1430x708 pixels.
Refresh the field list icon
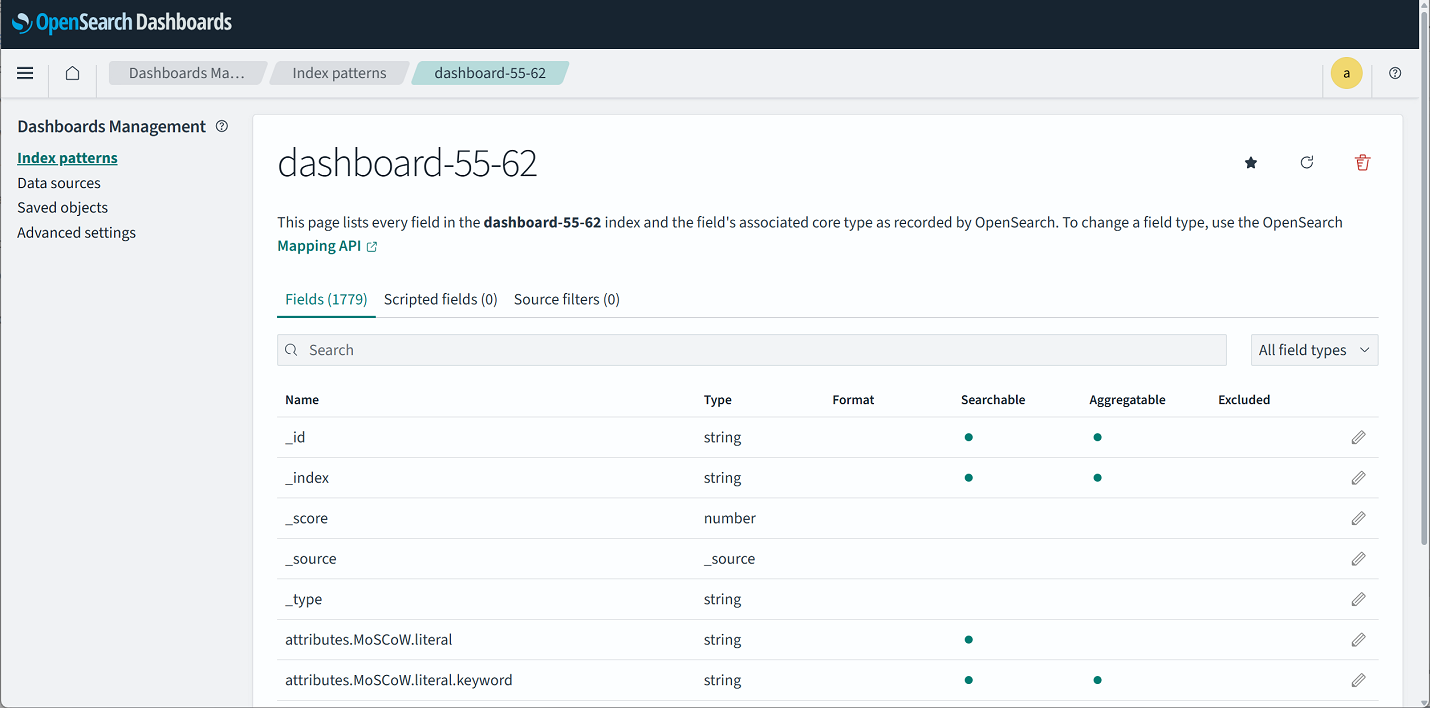click(x=1306, y=163)
